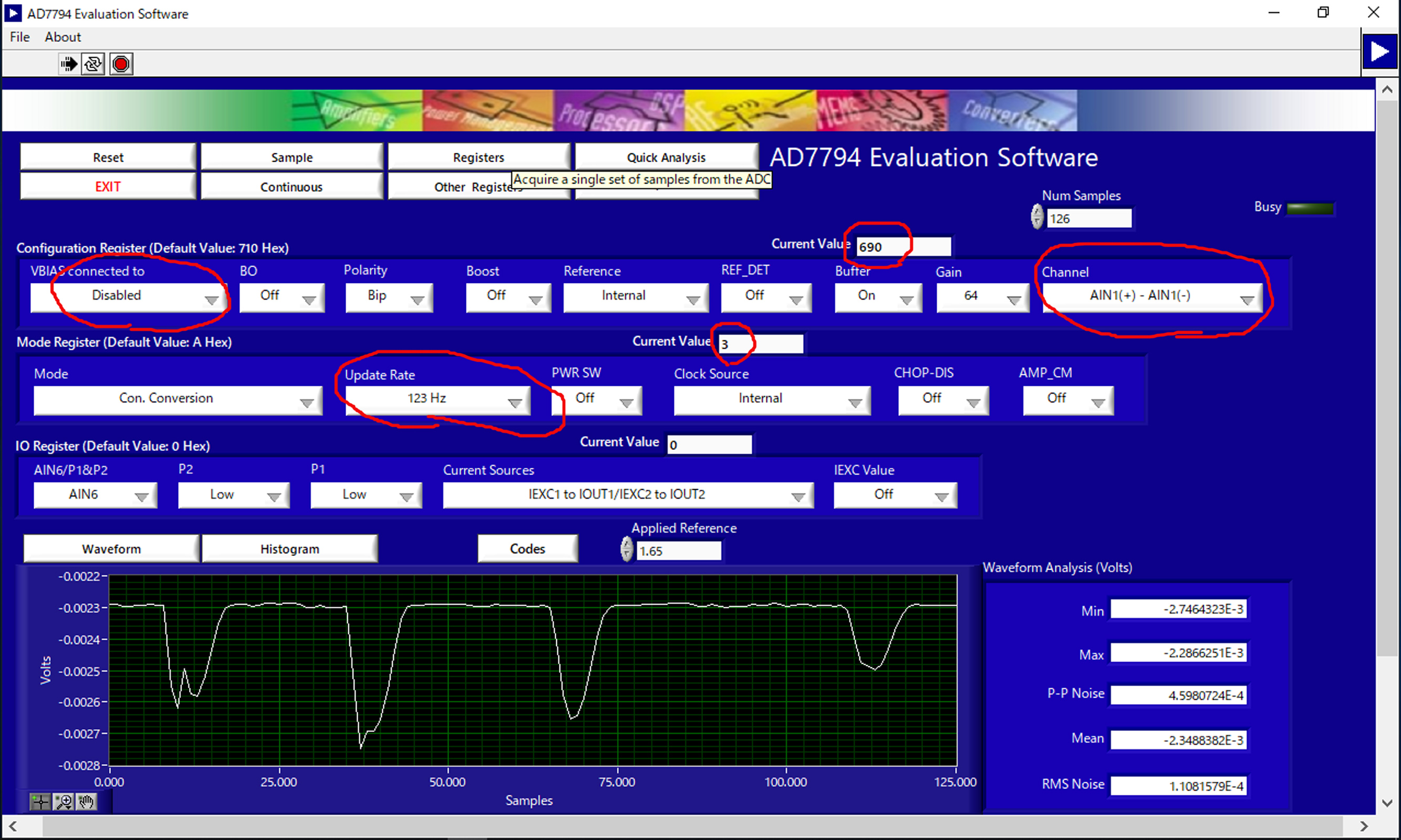The image size is (1401, 840).
Task: Click the Codes button
Action: (x=528, y=549)
